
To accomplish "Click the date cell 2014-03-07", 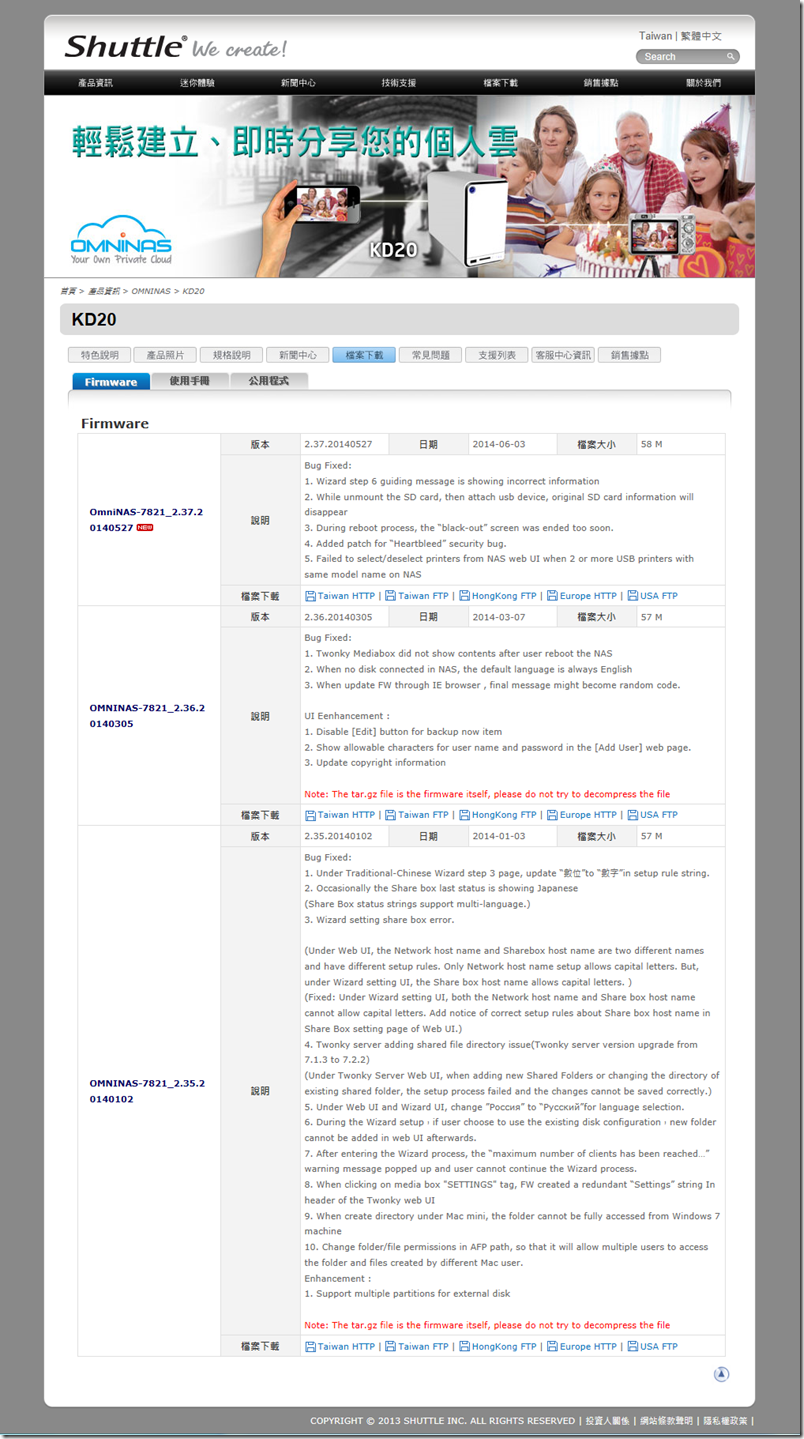I will (498, 618).
